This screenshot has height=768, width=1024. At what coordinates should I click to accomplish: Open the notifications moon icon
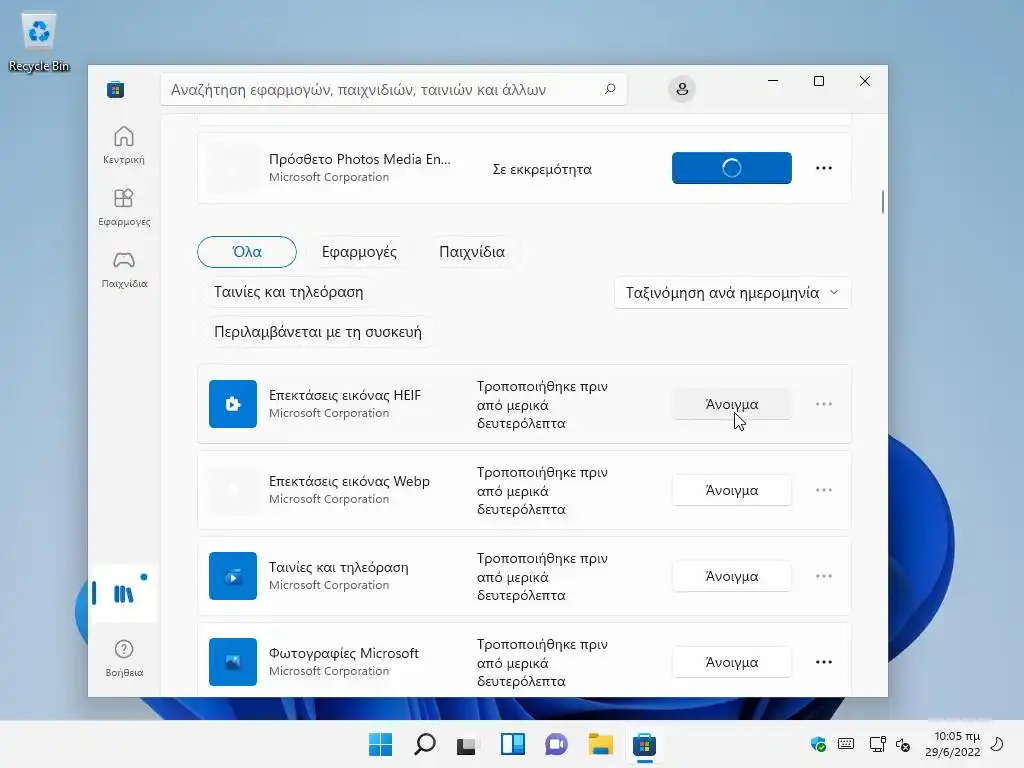997,744
